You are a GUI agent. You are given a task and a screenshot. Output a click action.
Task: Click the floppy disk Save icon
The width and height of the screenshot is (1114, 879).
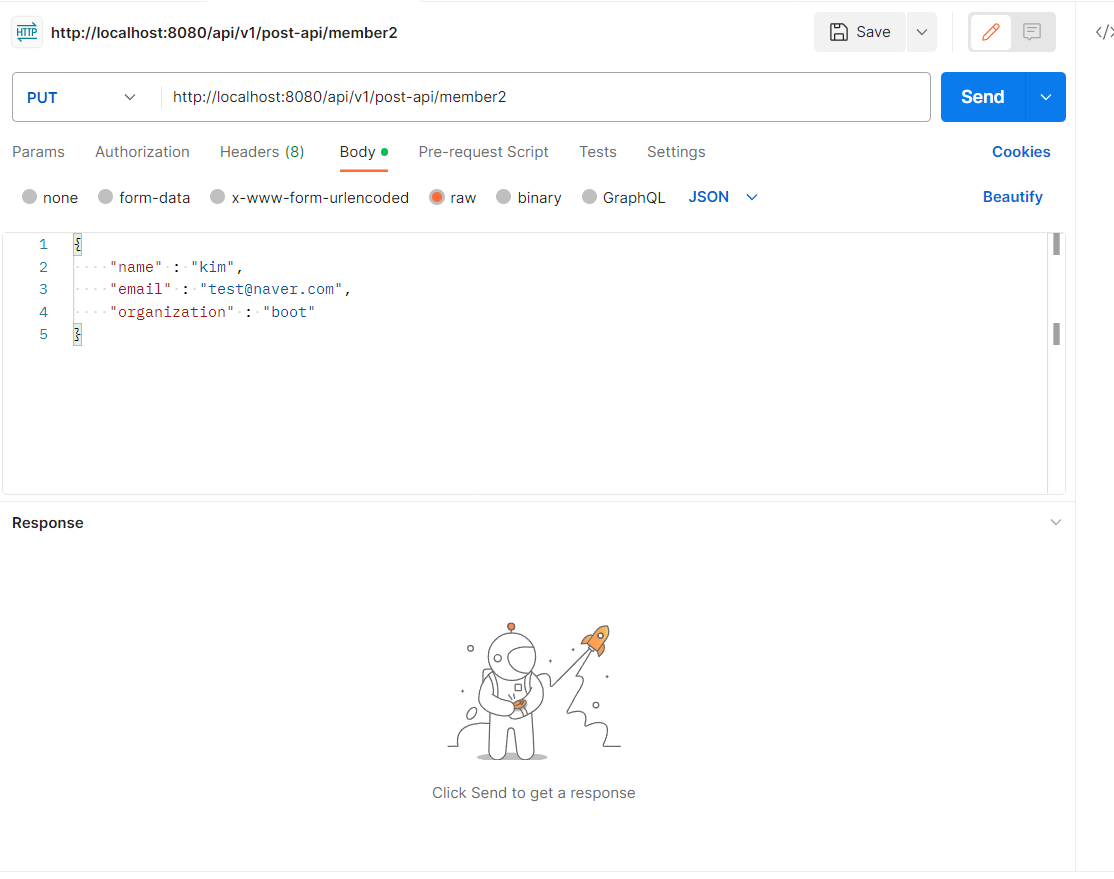(x=838, y=32)
